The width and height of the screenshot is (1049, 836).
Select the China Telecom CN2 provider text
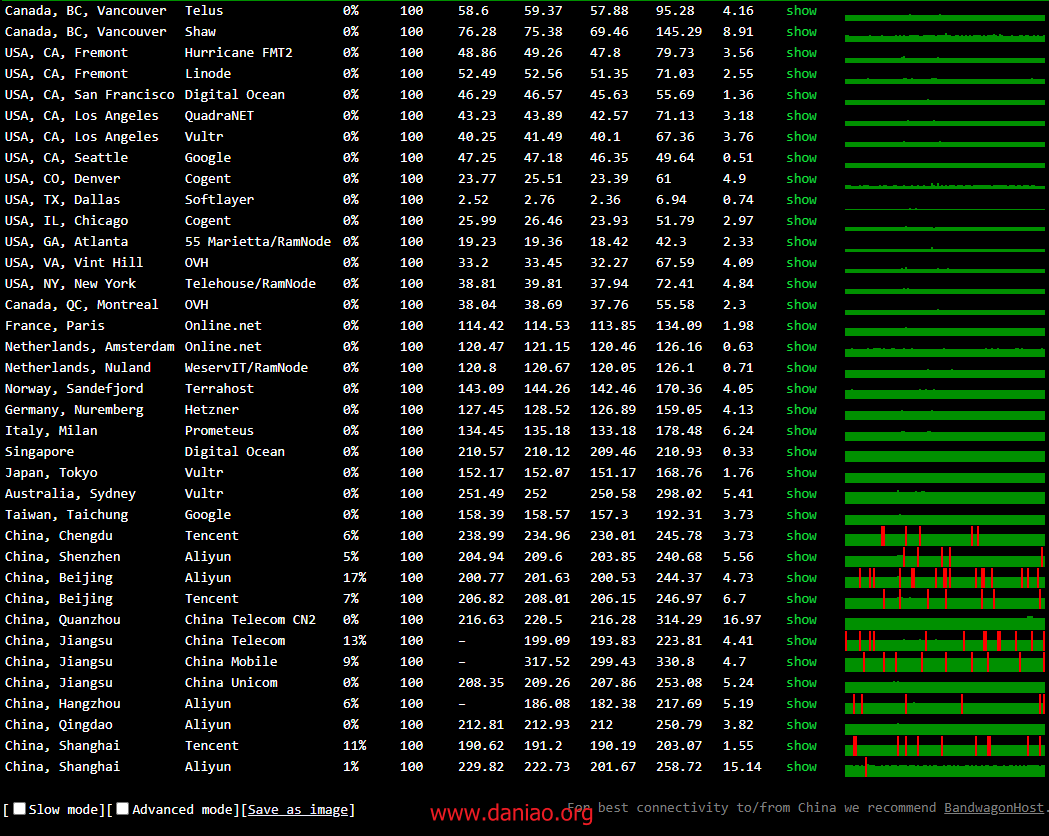click(x=250, y=619)
